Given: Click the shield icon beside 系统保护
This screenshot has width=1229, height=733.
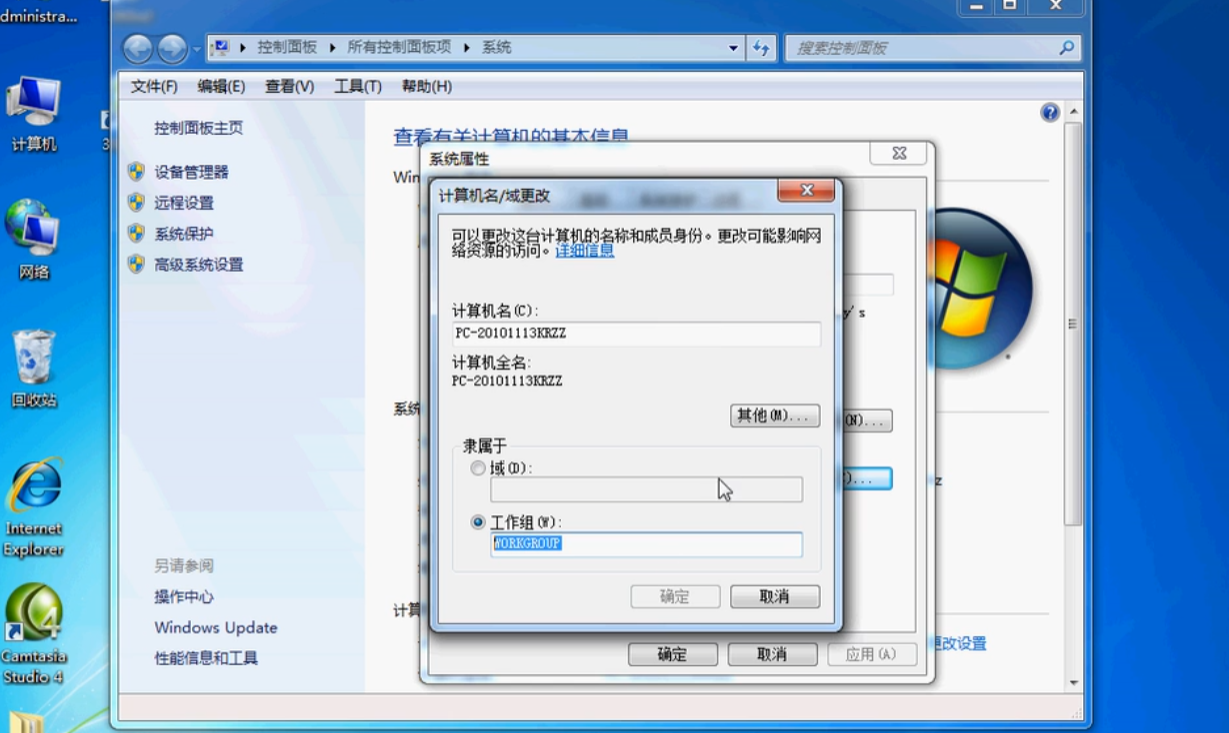Looking at the screenshot, I should tap(137, 234).
